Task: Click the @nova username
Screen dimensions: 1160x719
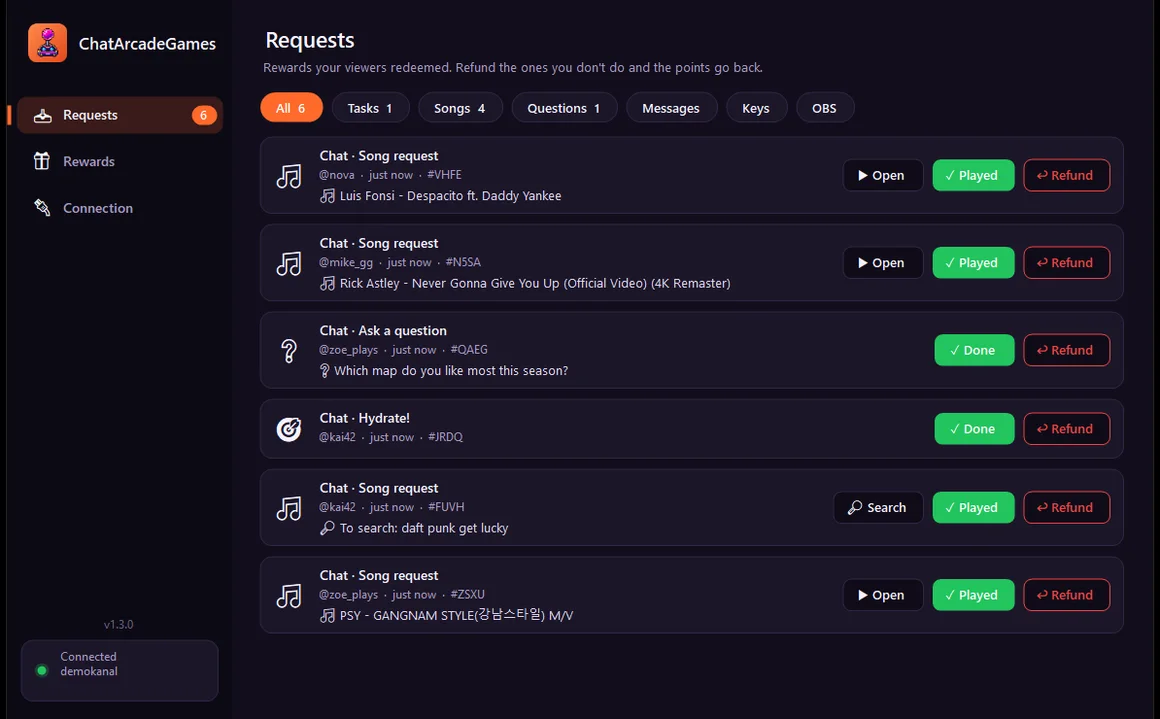Action: (x=337, y=175)
